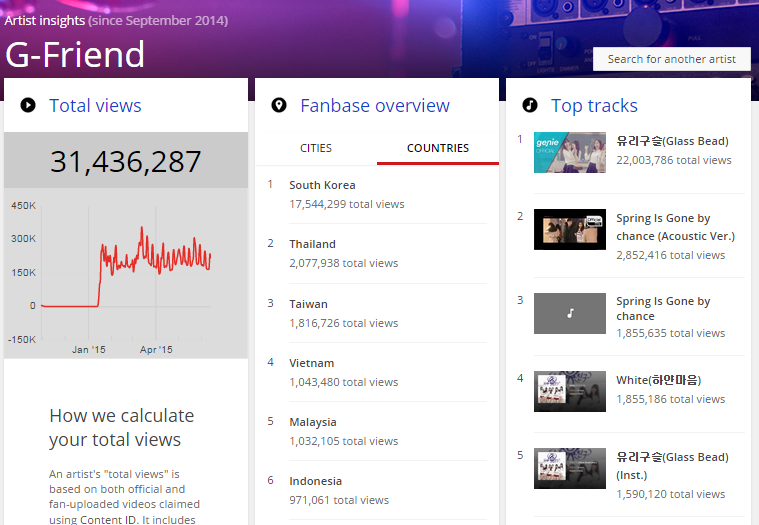The width and height of the screenshot is (759, 525).
Task: Open the Spring Is Gone Acoustic Ver. thumbnail
Action: [x=570, y=229]
